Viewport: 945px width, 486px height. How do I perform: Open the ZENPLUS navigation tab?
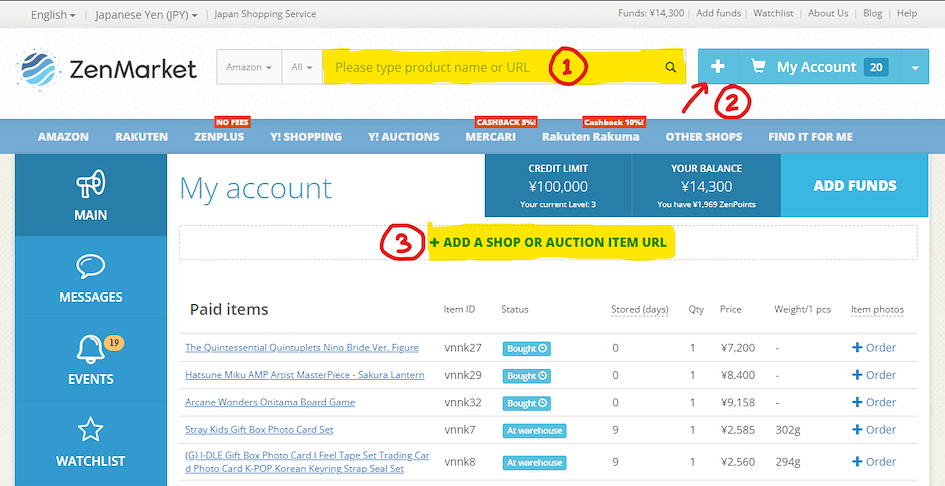pos(219,137)
